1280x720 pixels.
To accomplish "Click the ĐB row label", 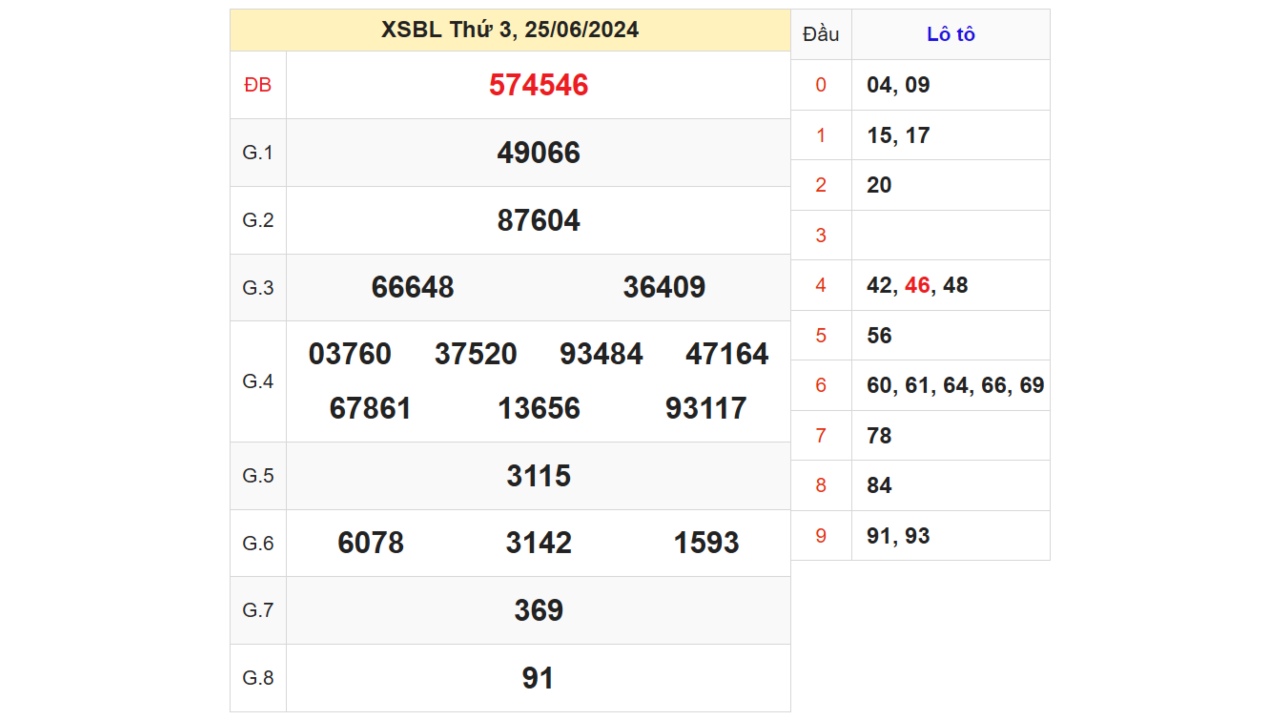I will (258, 85).
